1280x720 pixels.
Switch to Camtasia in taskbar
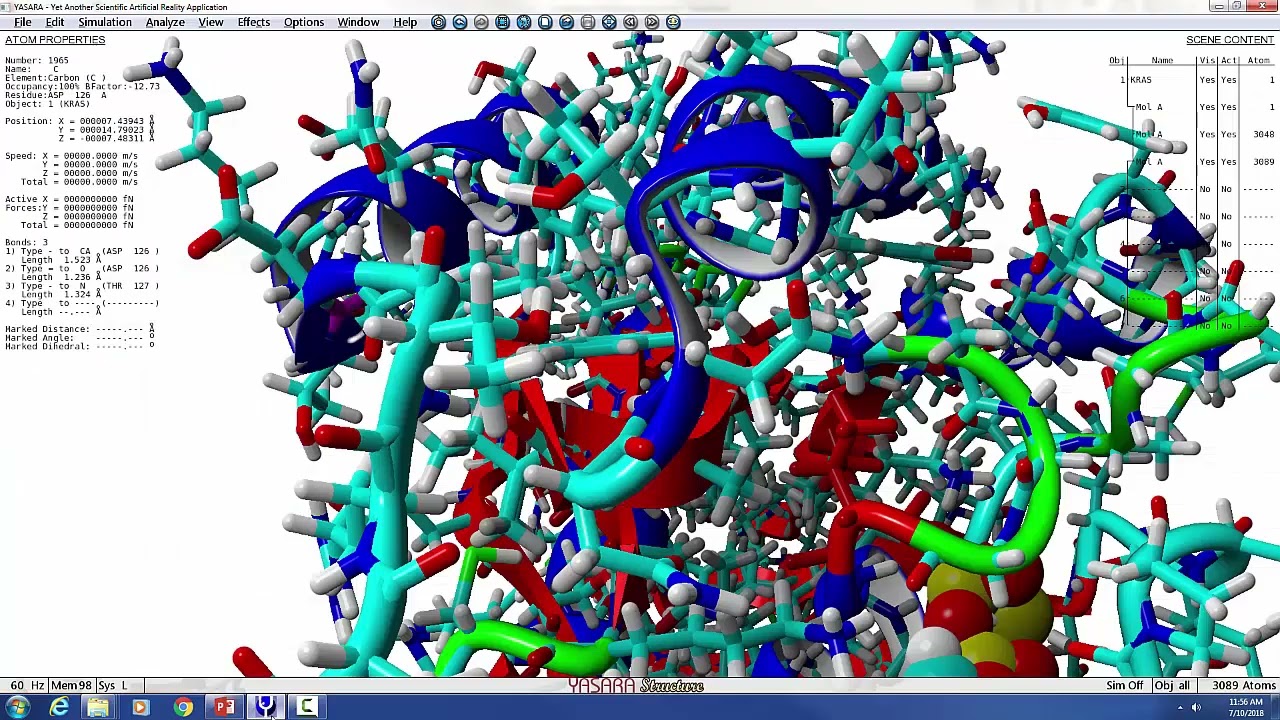(x=307, y=708)
